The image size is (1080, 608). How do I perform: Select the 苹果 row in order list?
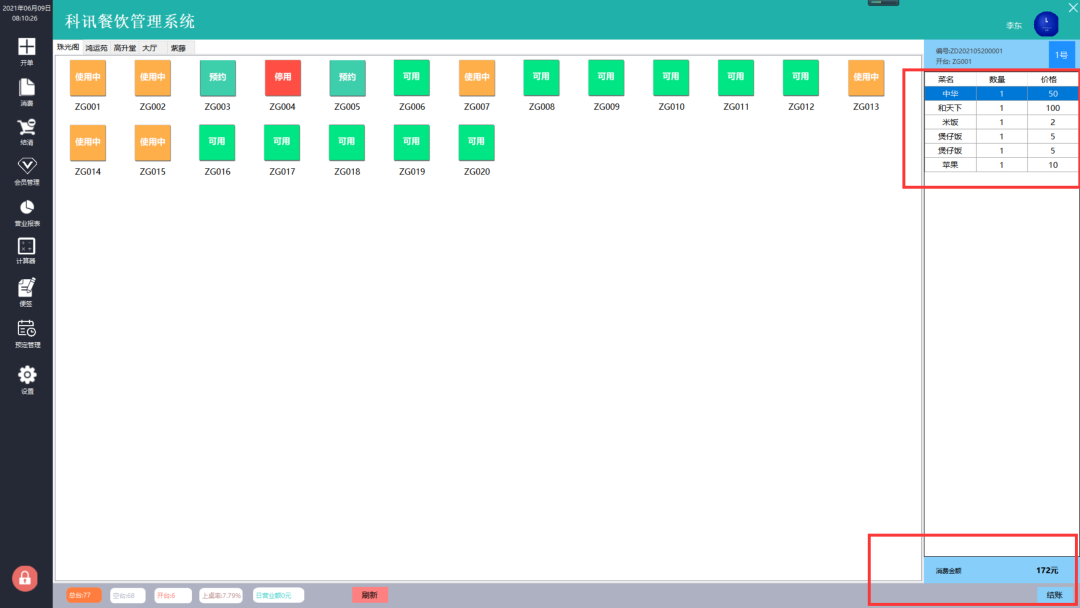click(1001, 165)
